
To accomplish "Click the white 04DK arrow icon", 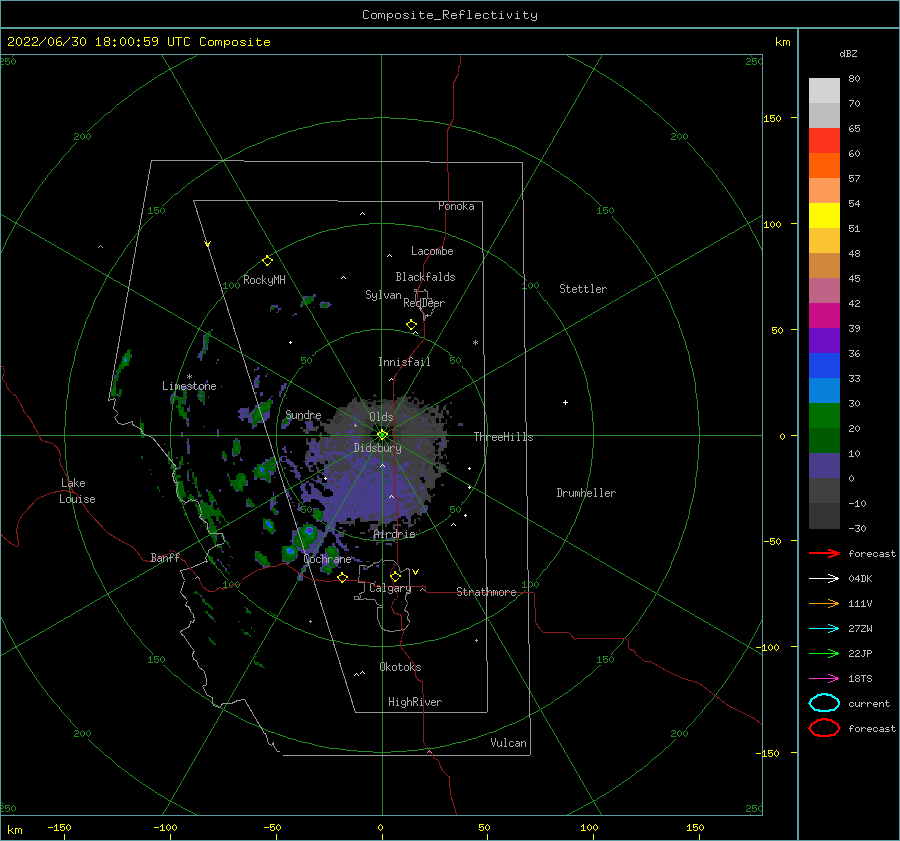I will click(824, 578).
